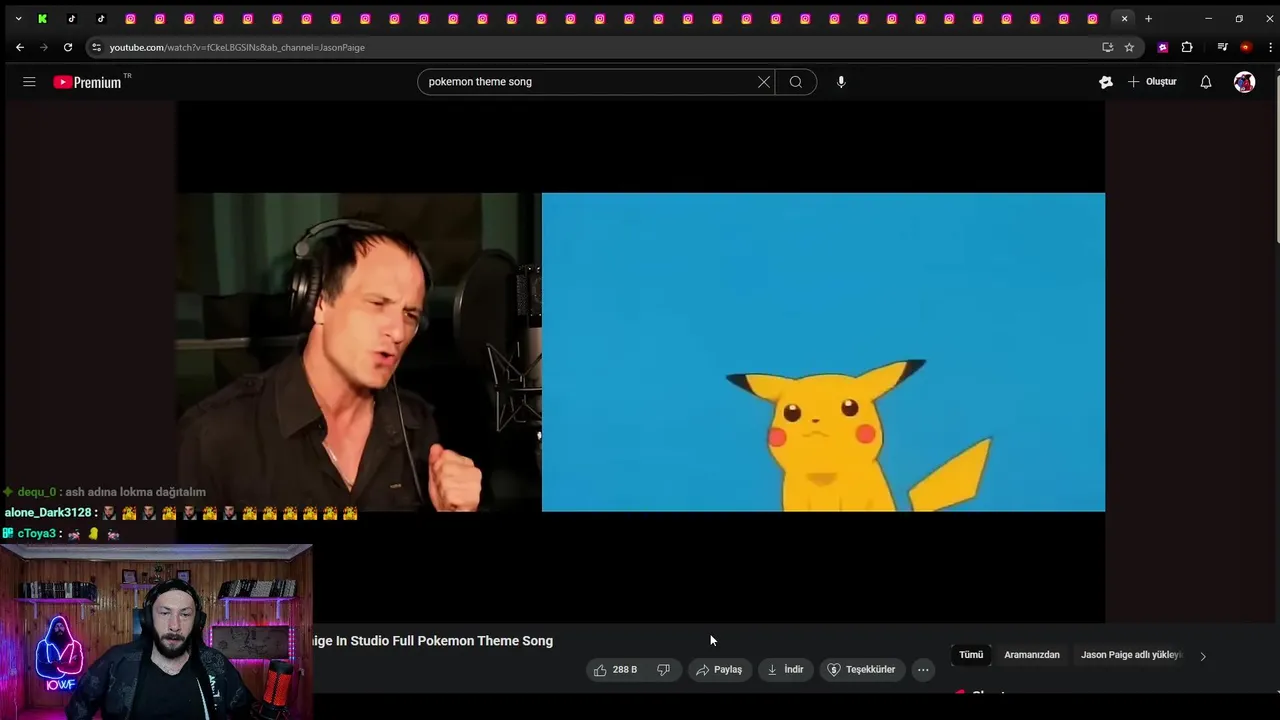Click the address bar URL

[237, 47]
